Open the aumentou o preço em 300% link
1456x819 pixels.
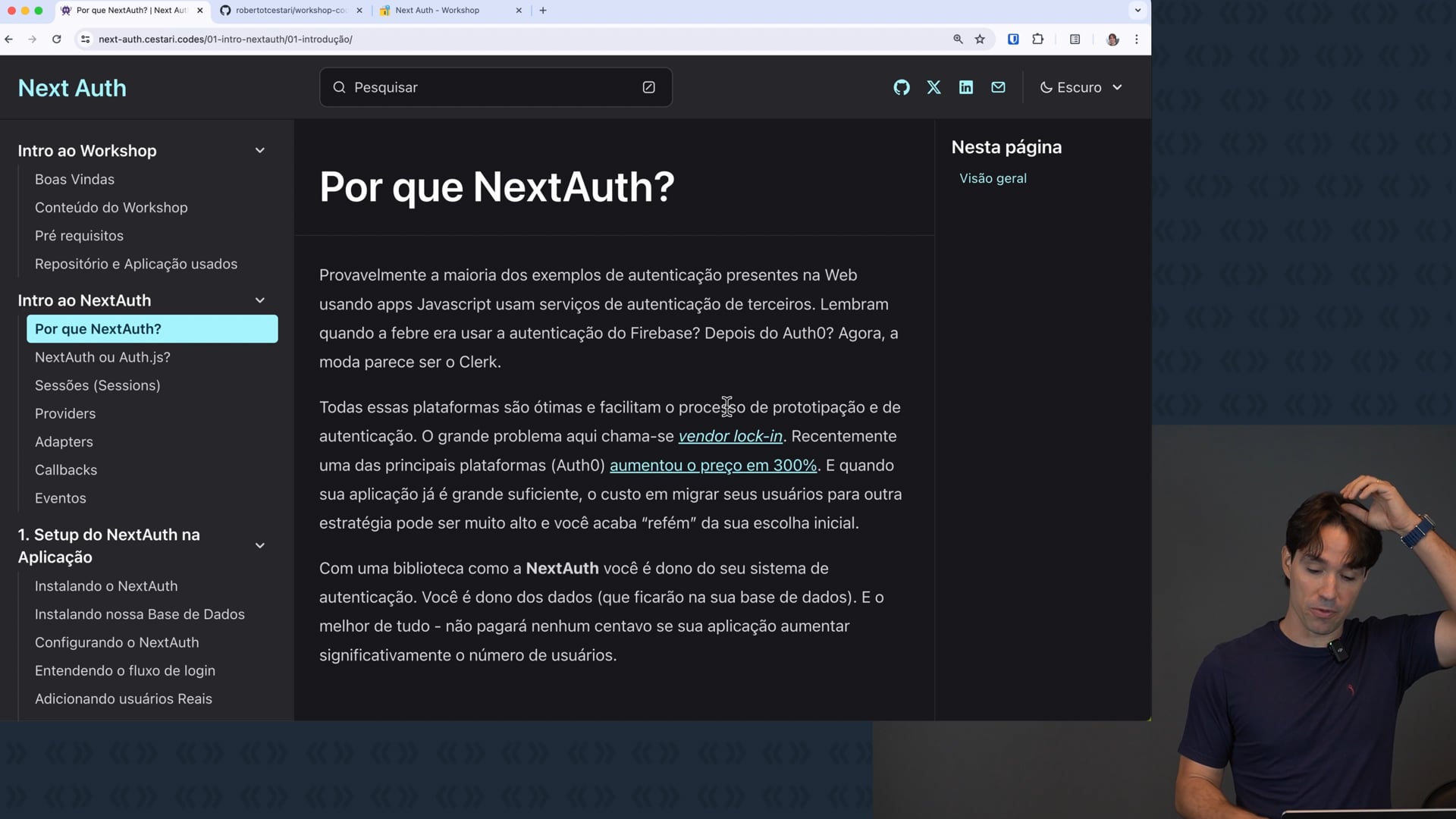tap(713, 465)
